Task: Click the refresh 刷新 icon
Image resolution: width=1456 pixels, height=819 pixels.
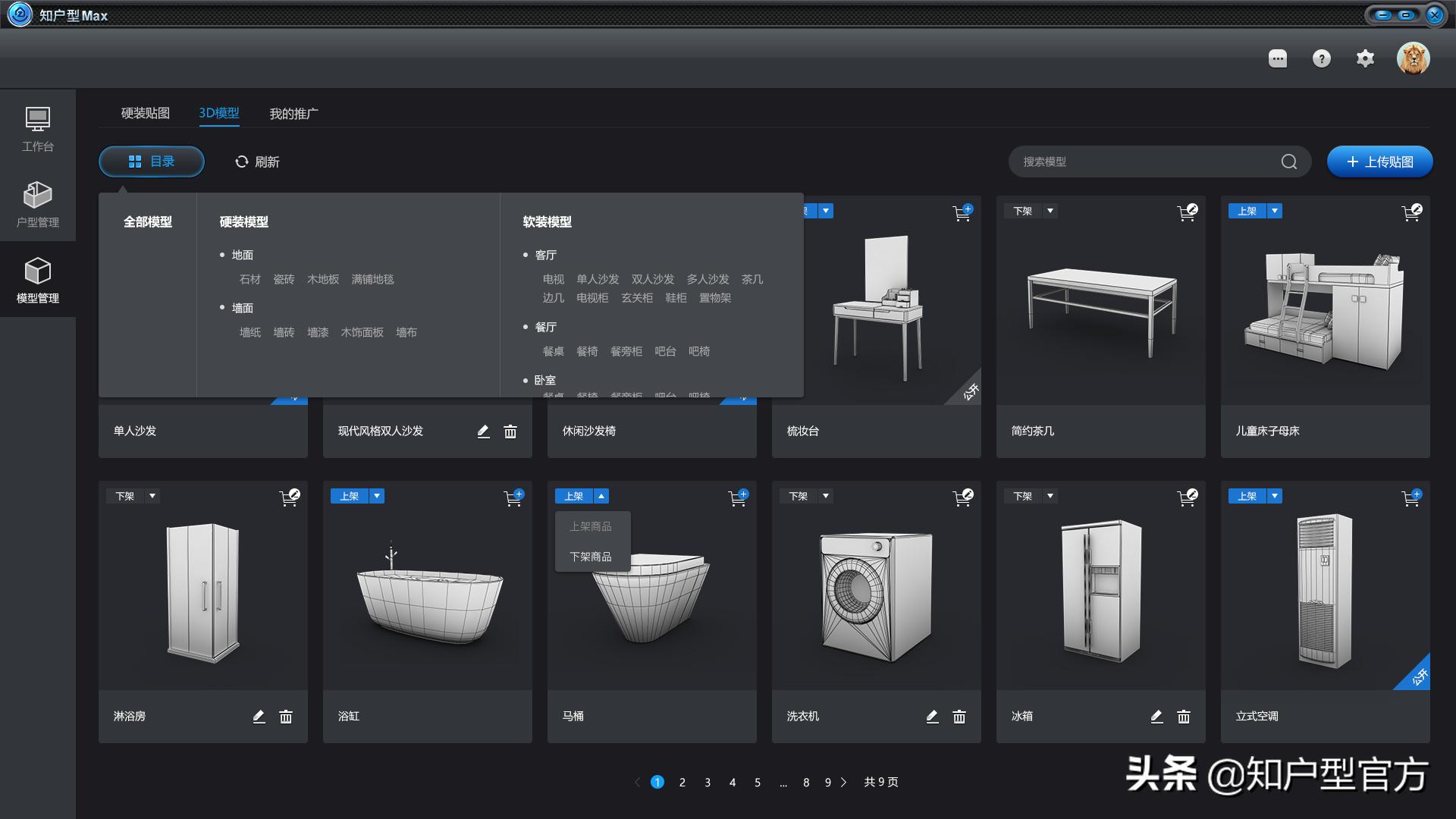Action: coord(242,162)
